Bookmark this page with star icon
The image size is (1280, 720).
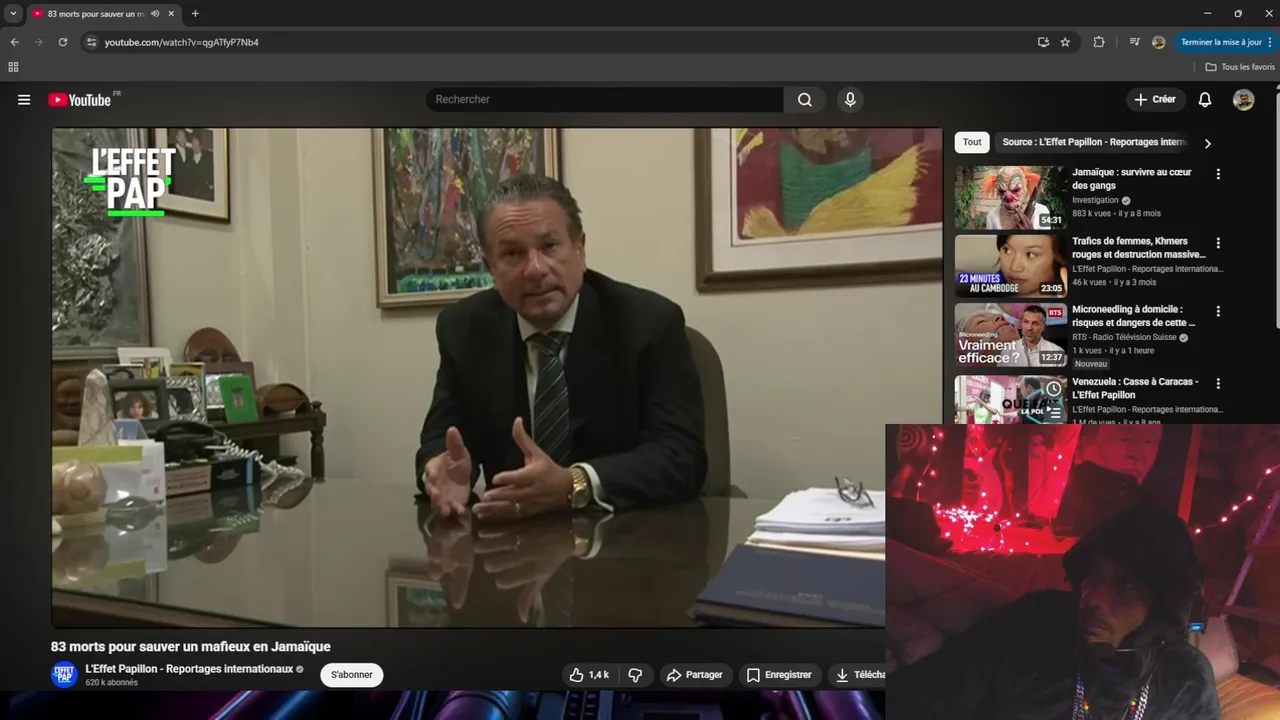(x=1065, y=42)
